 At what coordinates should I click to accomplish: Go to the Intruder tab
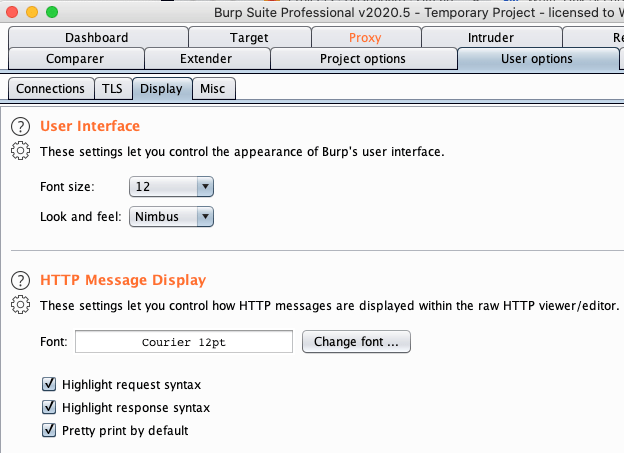[x=490, y=38]
